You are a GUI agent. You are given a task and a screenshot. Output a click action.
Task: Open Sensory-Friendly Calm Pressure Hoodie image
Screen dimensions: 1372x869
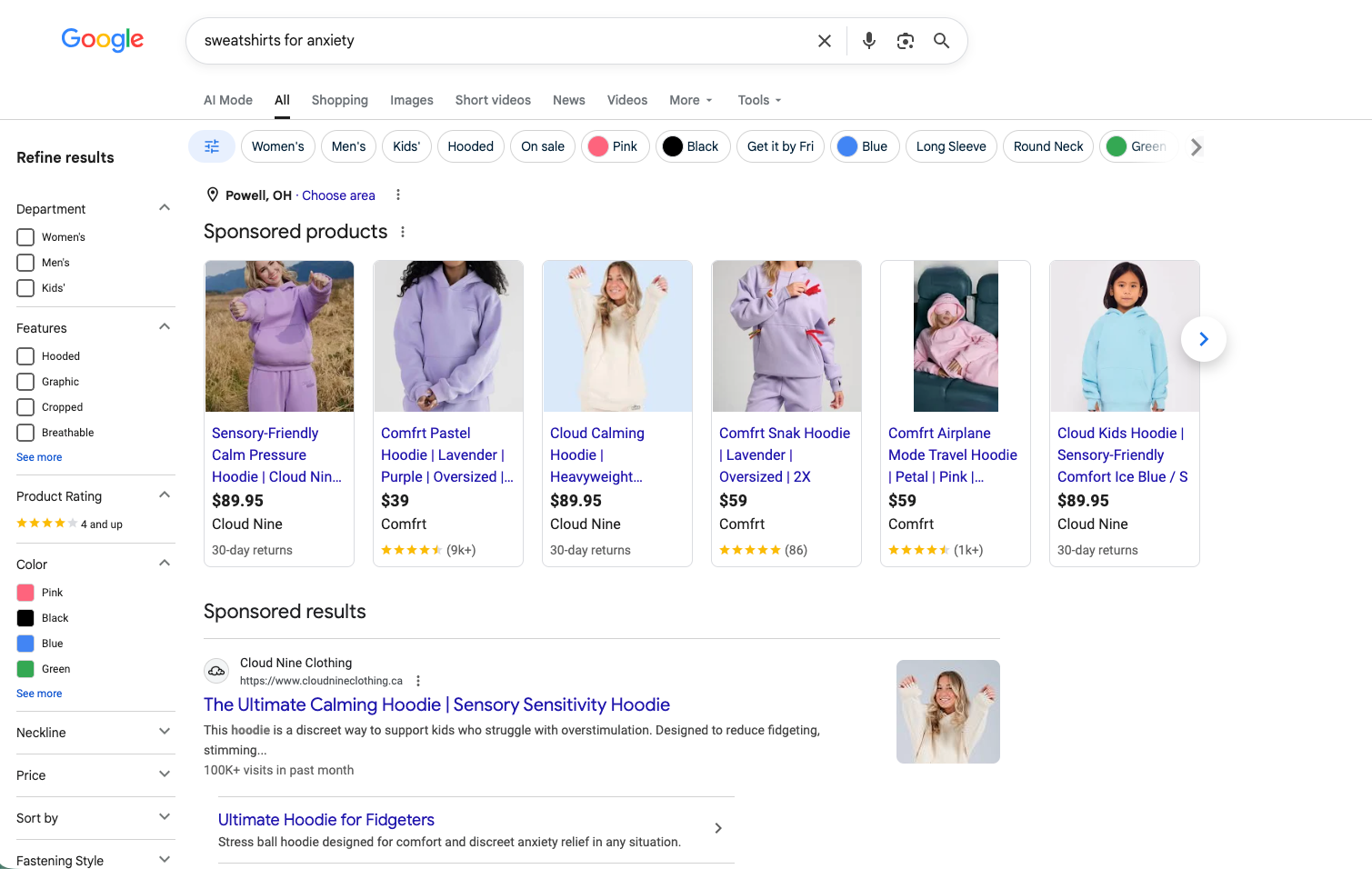click(279, 336)
